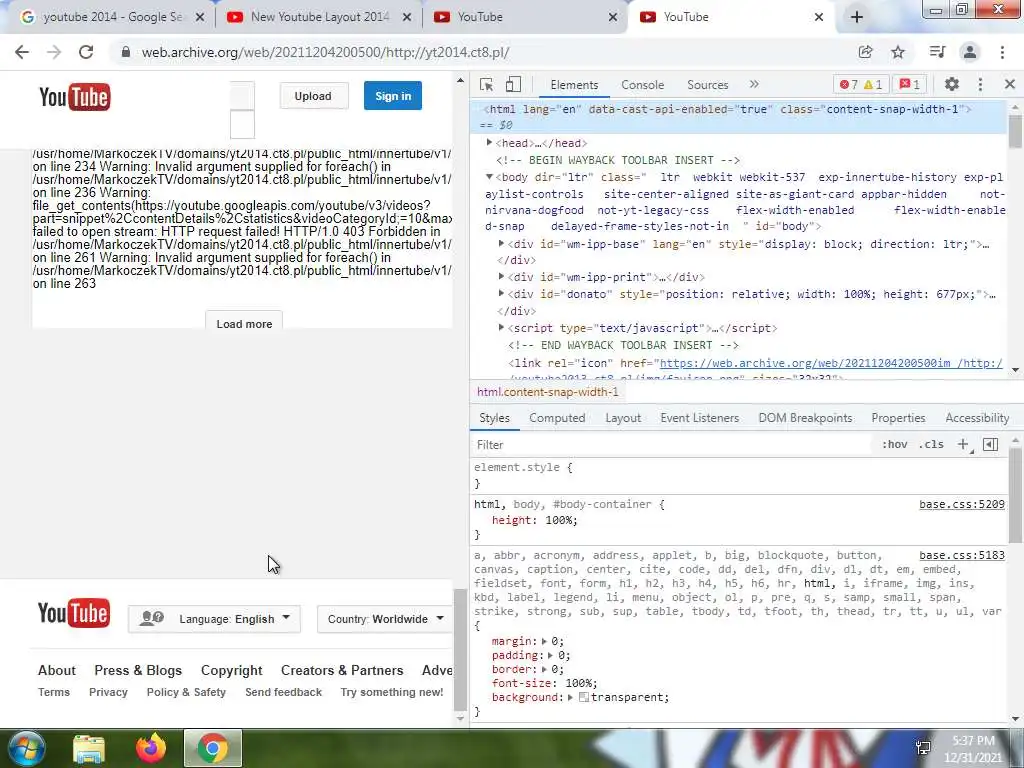Screen dimensions: 1024x768
Task: Reload the current page
Action: [x=86, y=52]
